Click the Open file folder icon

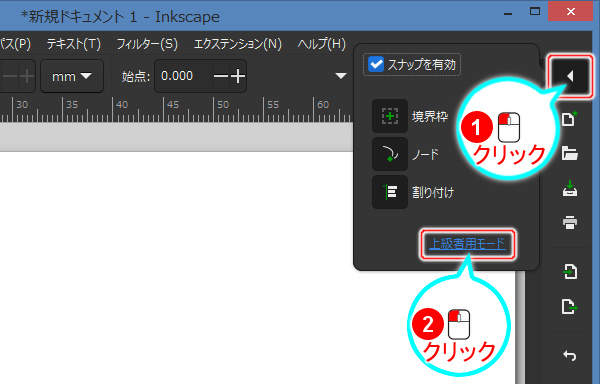(570, 153)
